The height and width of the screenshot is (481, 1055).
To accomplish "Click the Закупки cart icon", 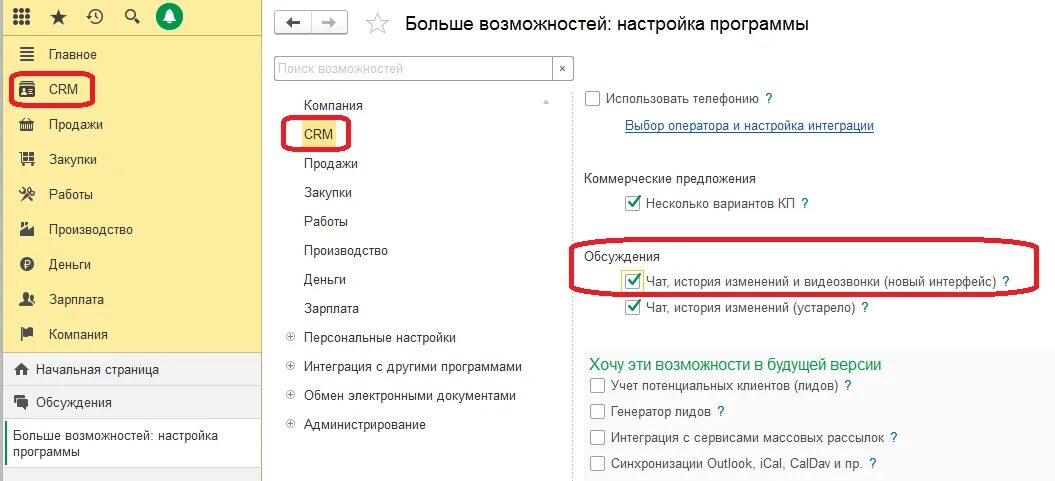I will click(27, 159).
